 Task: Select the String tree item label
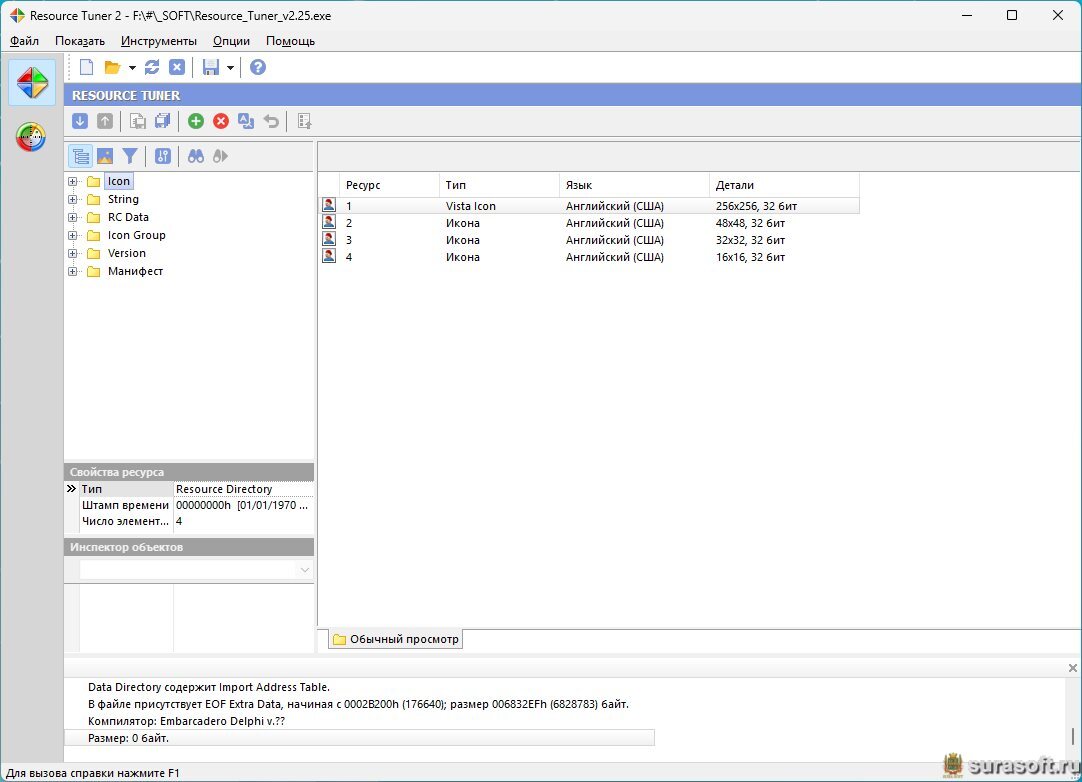(123, 199)
